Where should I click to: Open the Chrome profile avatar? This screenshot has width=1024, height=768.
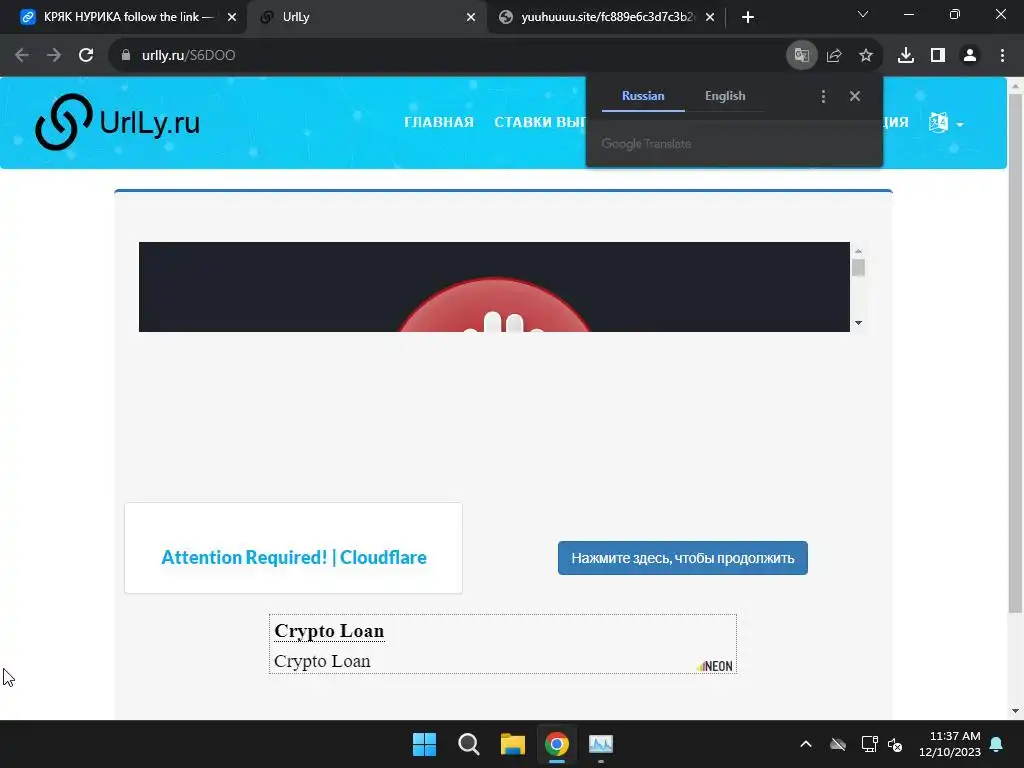pyautogui.click(x=970, y=56)
